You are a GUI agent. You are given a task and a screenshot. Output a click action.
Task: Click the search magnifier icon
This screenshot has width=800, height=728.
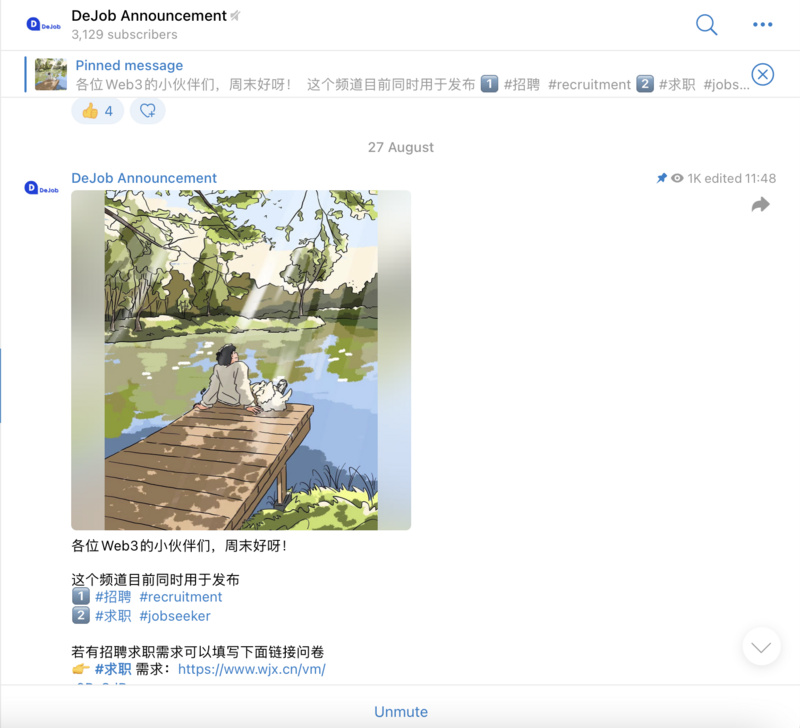pos(706,25)
